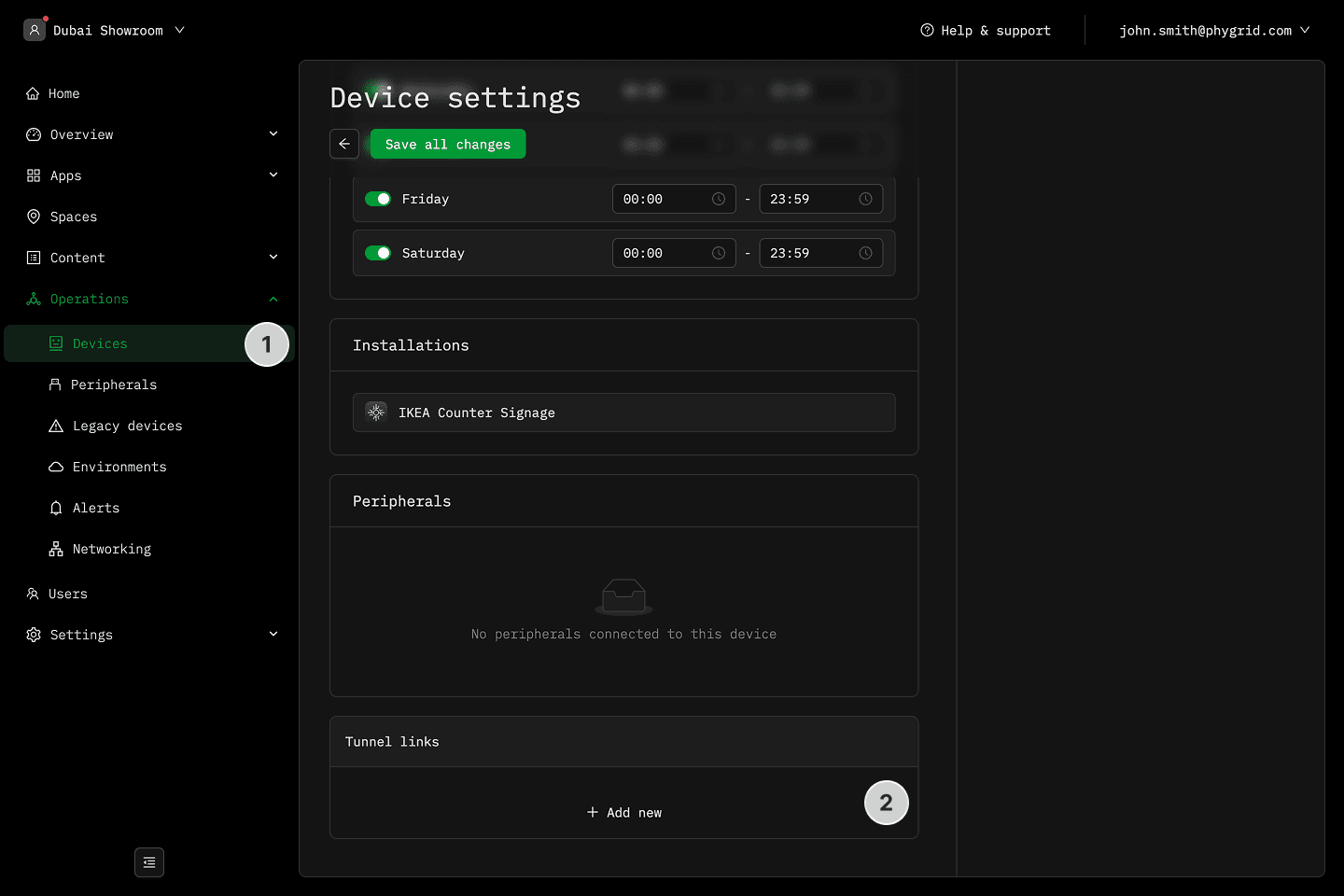Disable the Friday schedule toggle
1344x896 pixels.
(x=378, y=199)
